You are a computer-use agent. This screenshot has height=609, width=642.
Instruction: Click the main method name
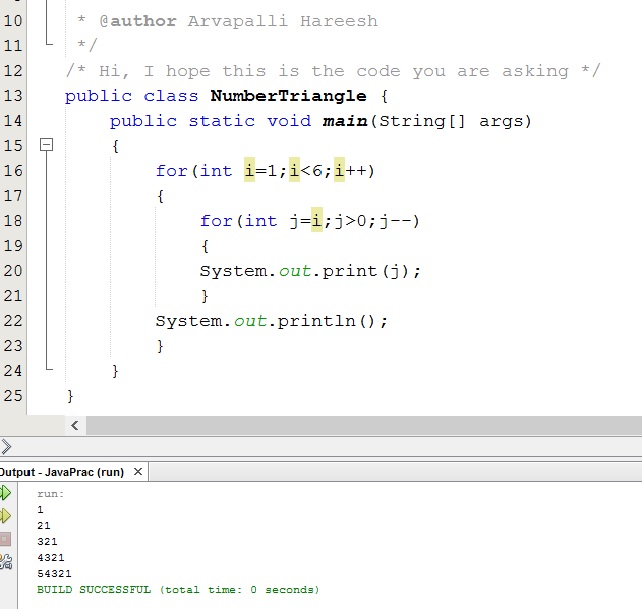(x=345, y=121)
